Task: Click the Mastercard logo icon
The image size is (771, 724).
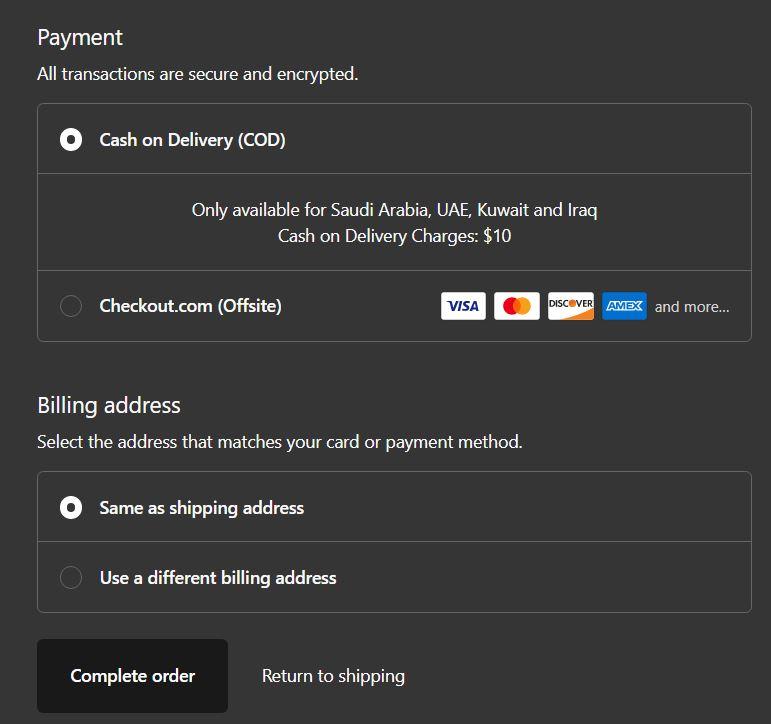Action: tap(517, 306)
